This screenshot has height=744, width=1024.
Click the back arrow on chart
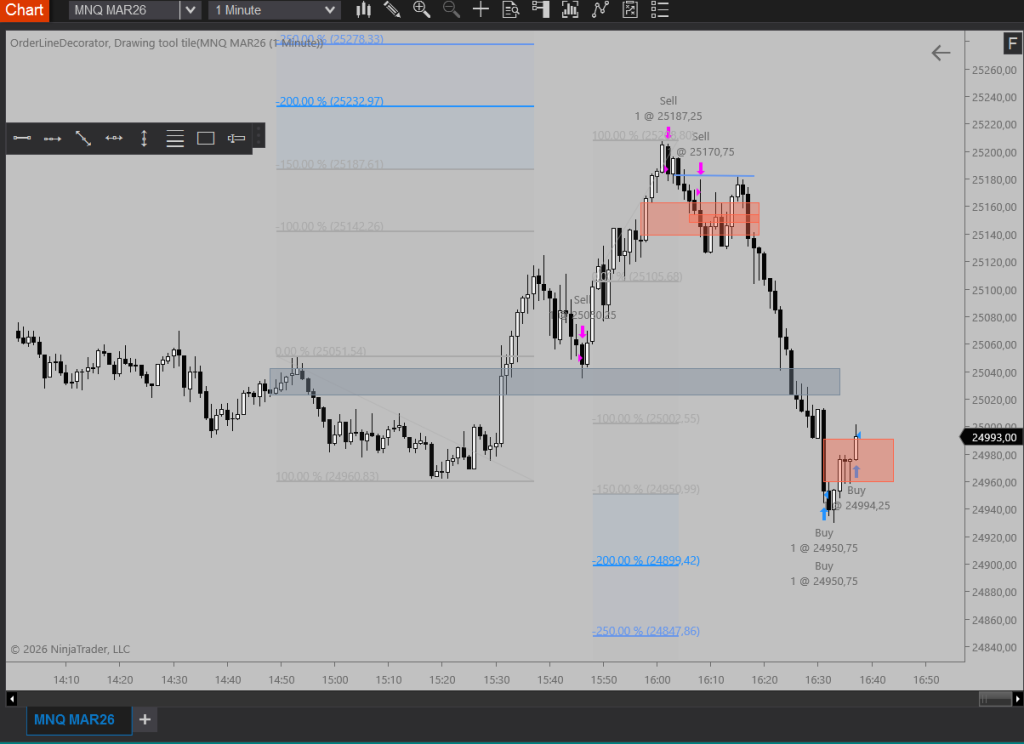[x=940, y=53]
